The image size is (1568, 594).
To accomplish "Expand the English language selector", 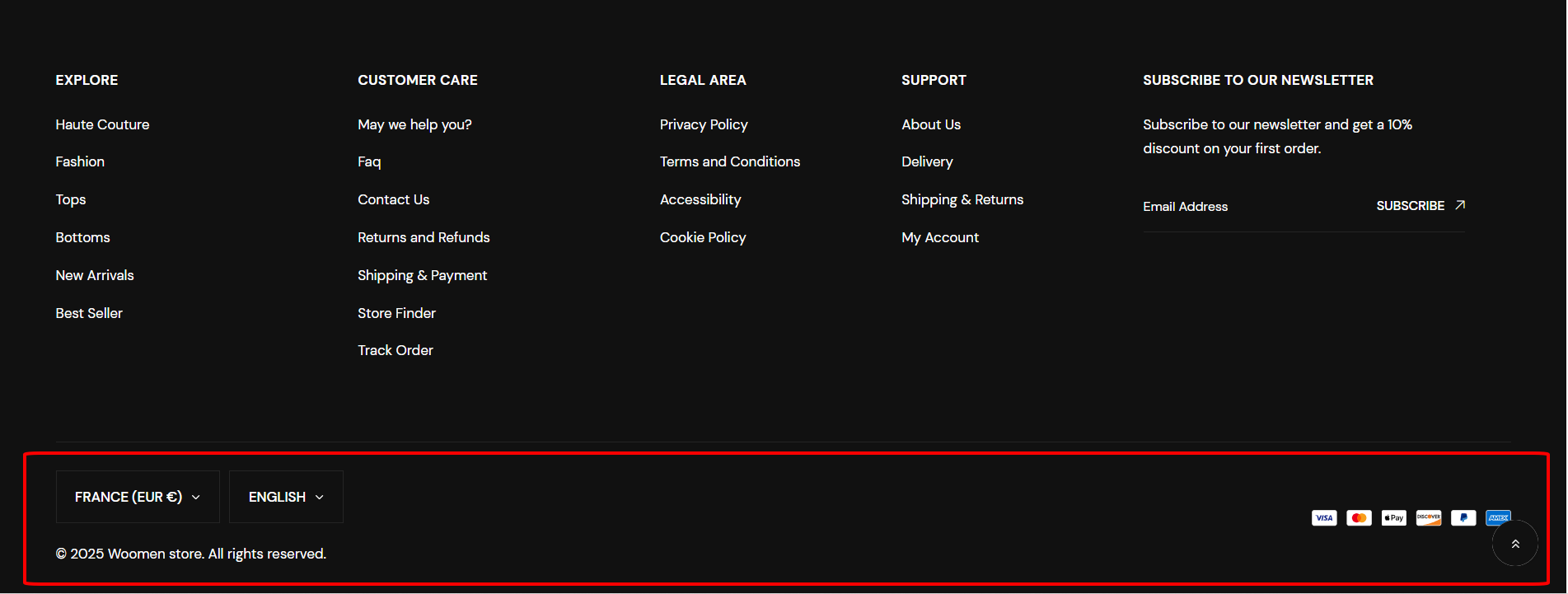I will click(286, 497).
